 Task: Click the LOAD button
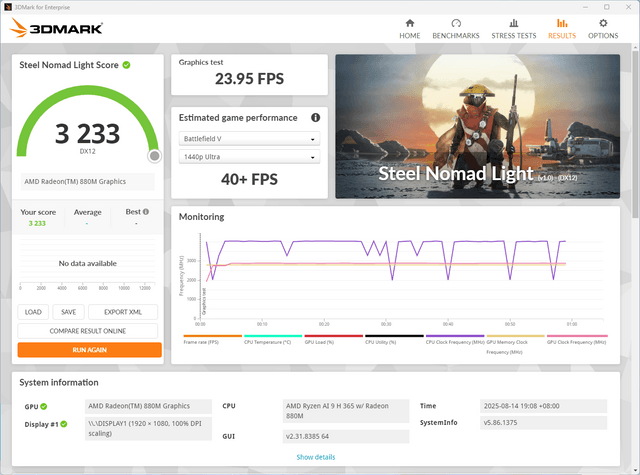pos(33,312)
